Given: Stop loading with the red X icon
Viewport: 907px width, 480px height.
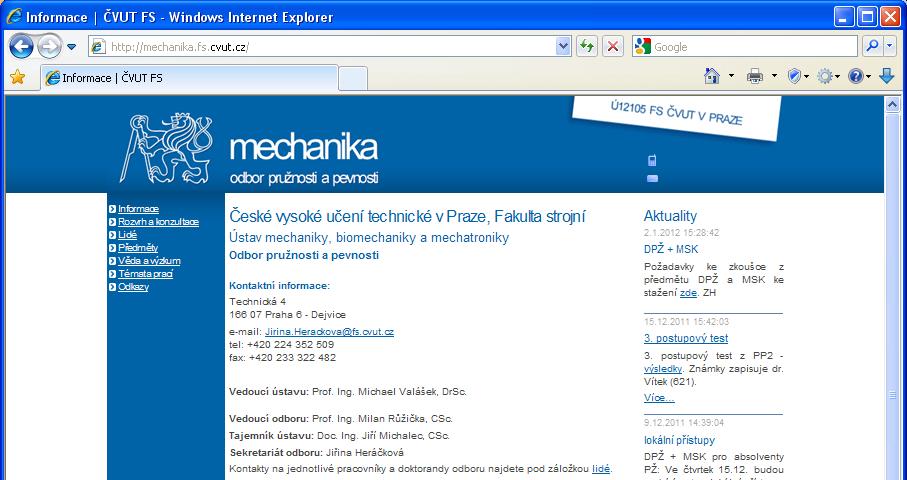Looking at the screenshot, I should (x=613, y=47).
